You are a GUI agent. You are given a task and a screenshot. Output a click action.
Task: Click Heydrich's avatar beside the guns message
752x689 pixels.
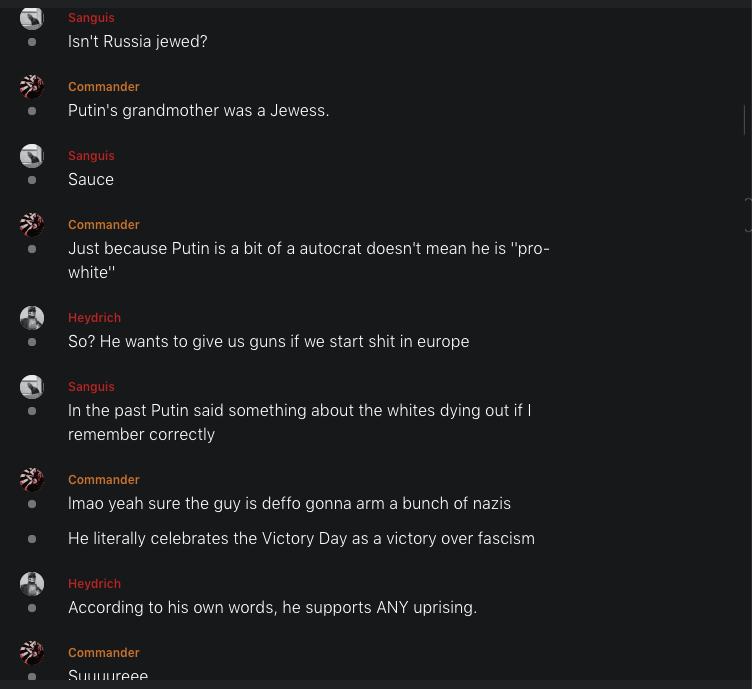point(32,318)
